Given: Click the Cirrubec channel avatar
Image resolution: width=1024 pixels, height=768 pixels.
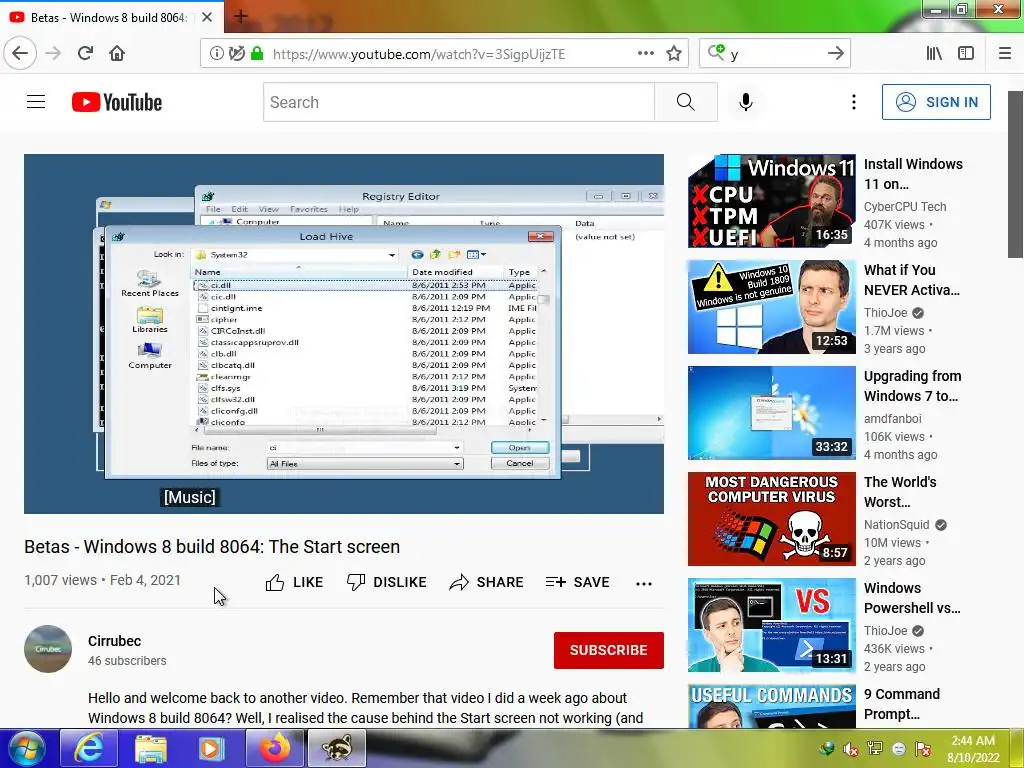Looking at the screenshot, I should point(48,649).
